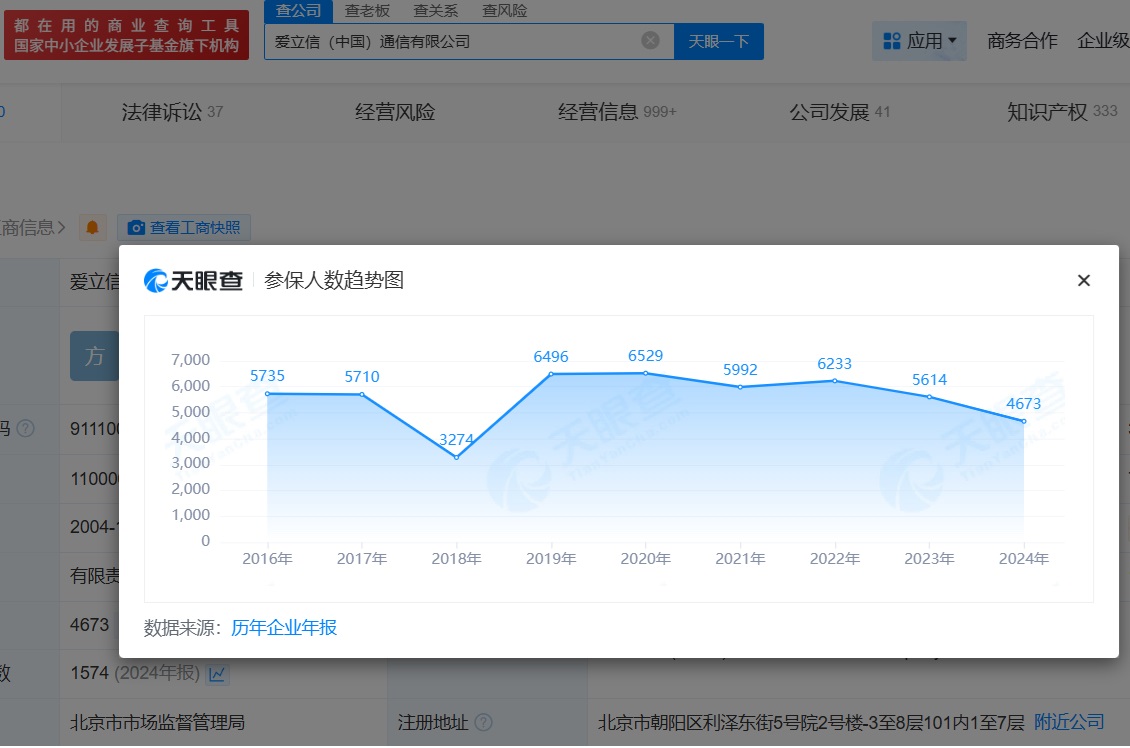The image size is (1130, 748).
Task: Open the 历年企业年报 data source link
Action: coord(284,628)
